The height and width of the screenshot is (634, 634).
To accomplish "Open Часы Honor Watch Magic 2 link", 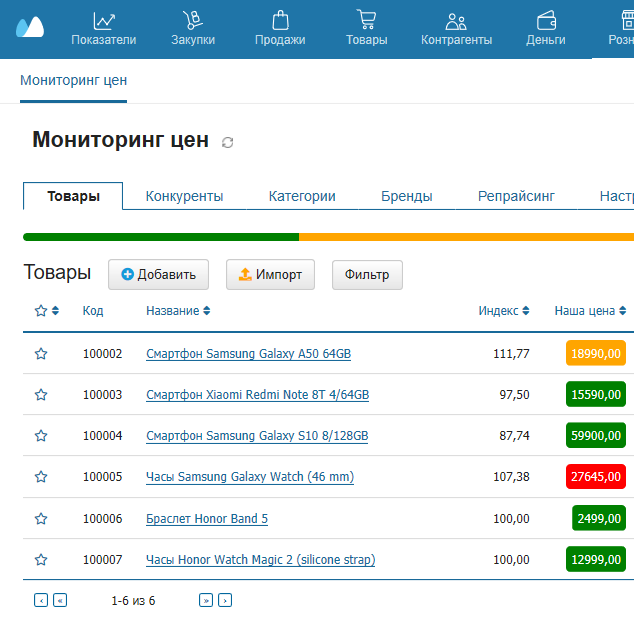I will point(260,560).
